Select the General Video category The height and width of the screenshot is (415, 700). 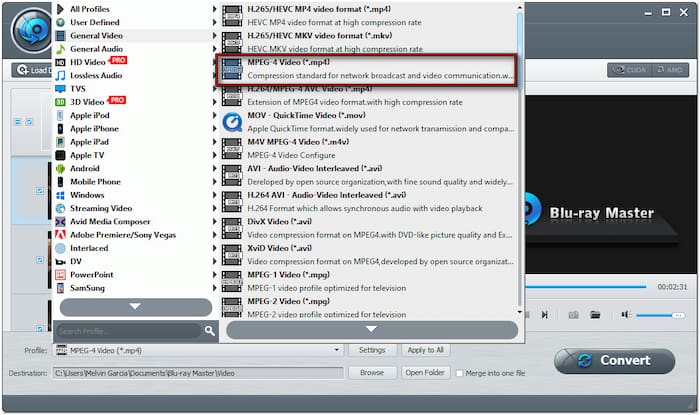(136, 36)
